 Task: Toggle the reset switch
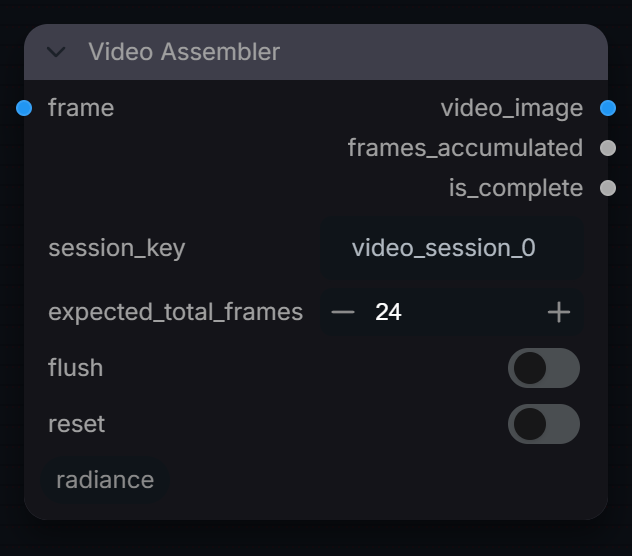click(x=544, y=424)
